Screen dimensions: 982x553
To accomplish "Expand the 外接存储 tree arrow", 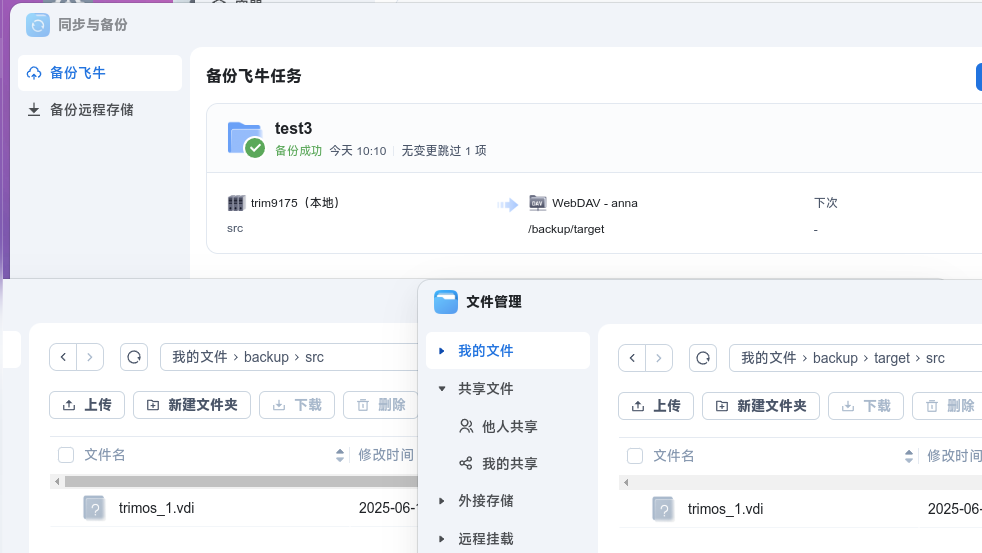I will point(442,501).
